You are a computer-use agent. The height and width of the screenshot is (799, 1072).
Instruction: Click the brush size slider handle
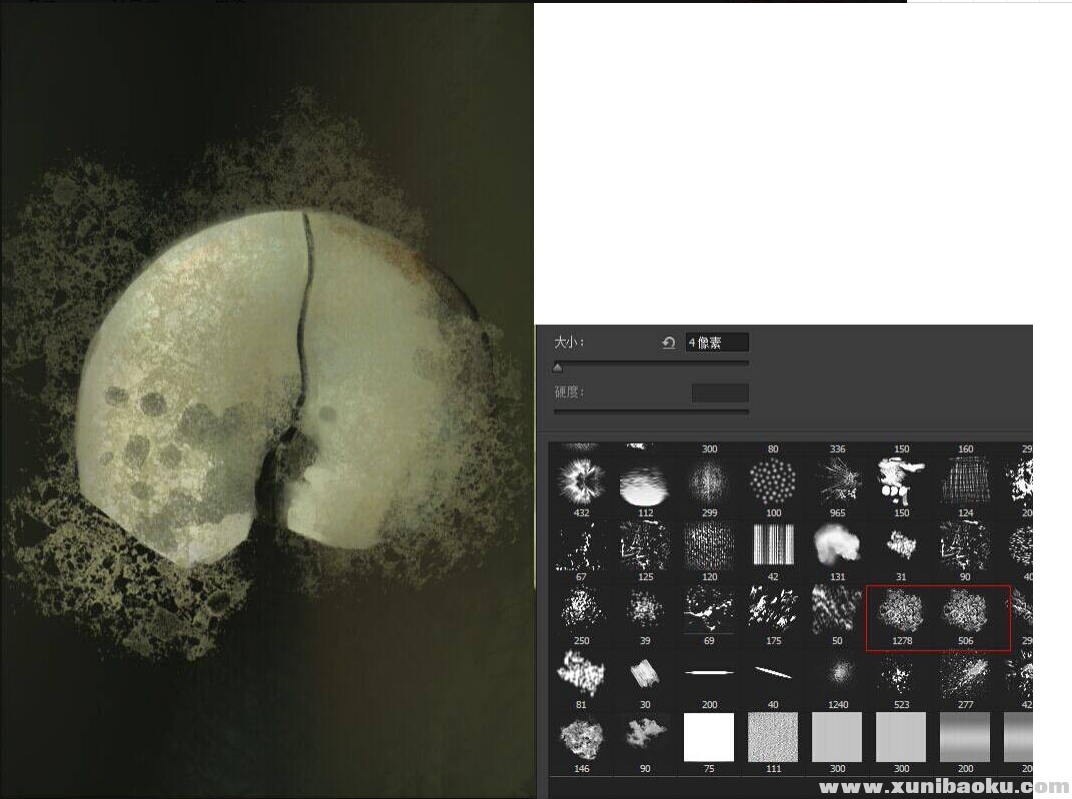[558, 367]
